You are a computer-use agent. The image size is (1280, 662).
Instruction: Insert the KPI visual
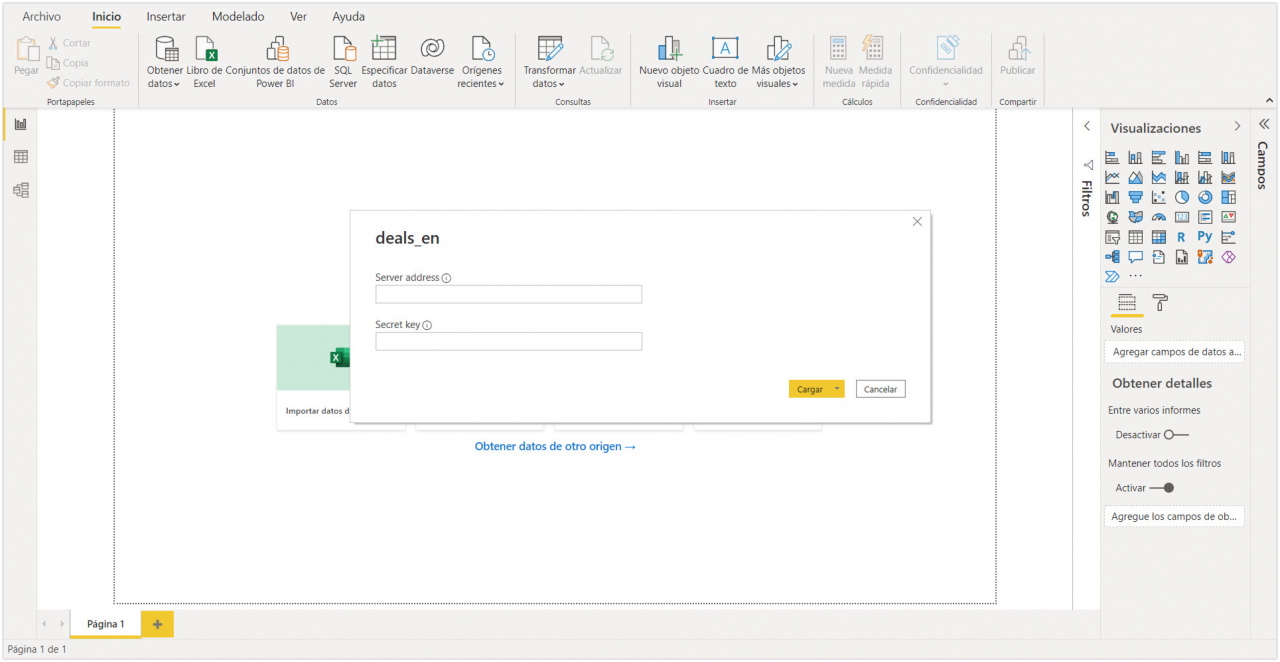point(1229,217)
